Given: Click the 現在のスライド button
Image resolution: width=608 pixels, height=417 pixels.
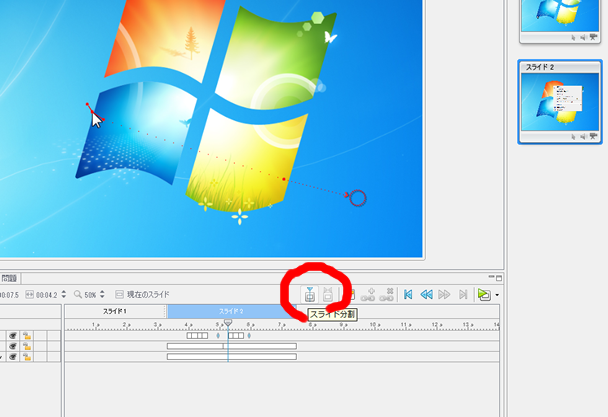Looking at the screenshot, I should click(143, 295).
